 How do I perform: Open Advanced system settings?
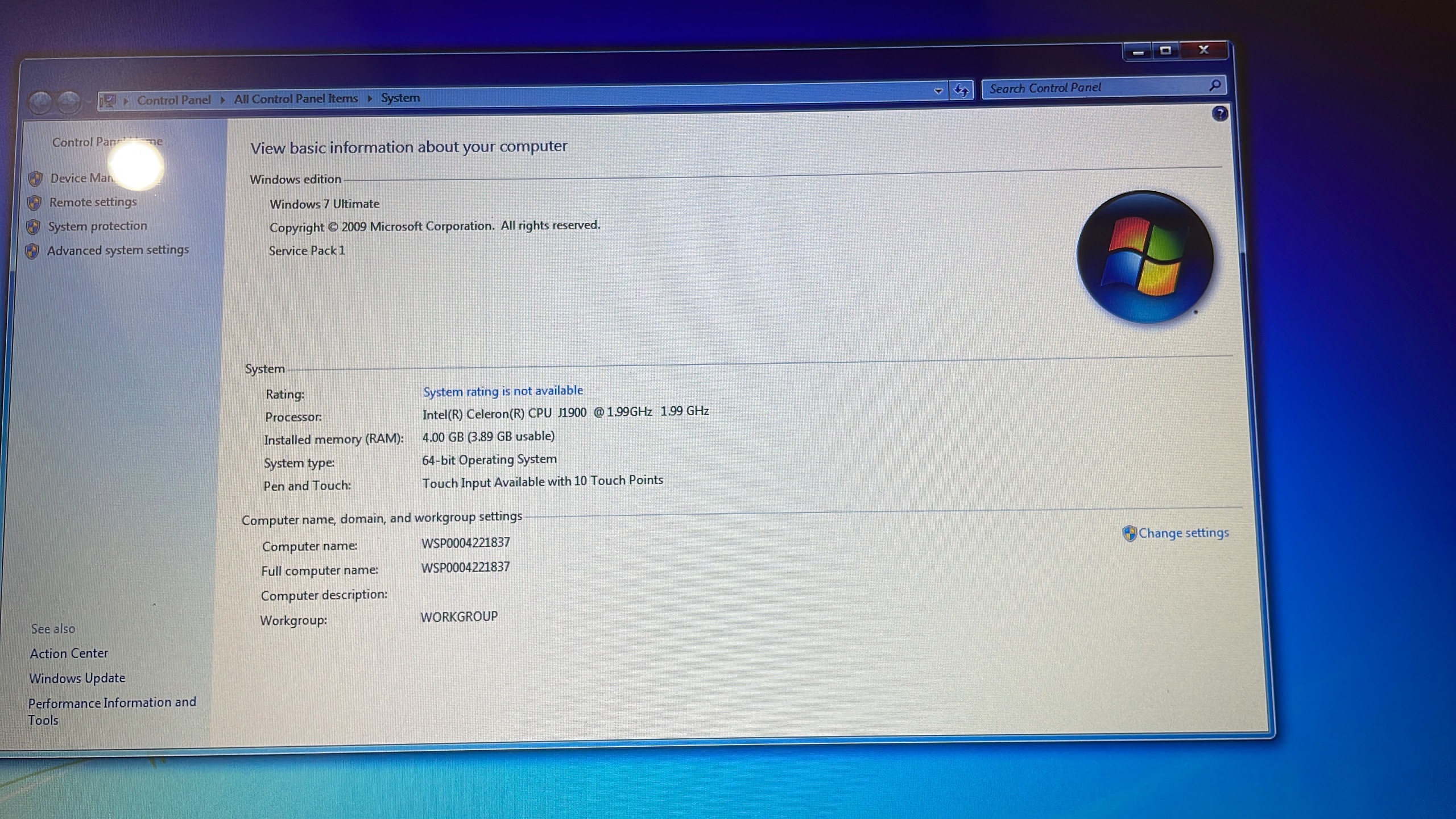pos(118,250)
